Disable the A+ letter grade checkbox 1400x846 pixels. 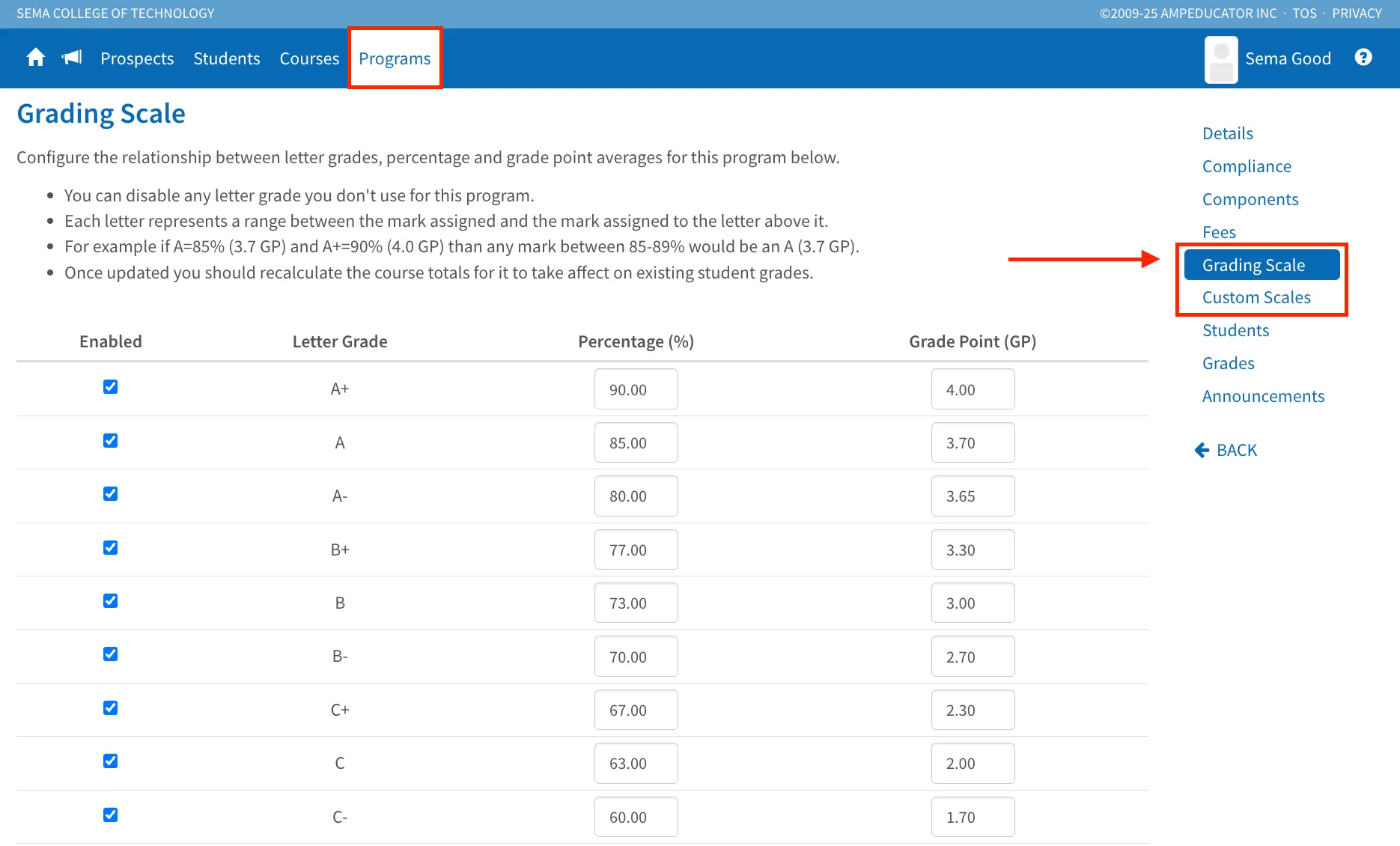(110, 387)
